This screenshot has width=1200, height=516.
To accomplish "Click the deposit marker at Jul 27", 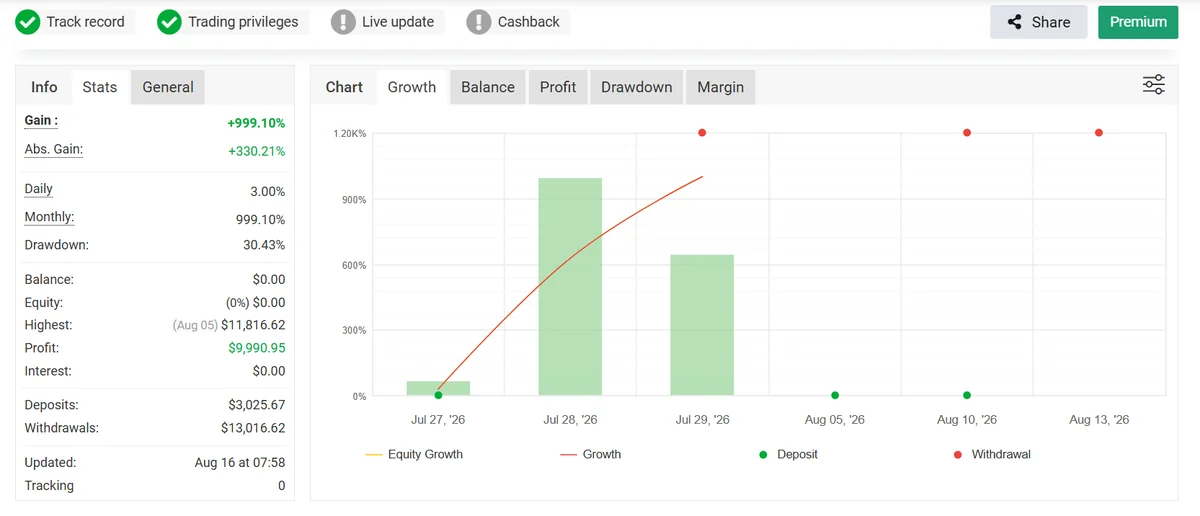I will coord(438,395).
